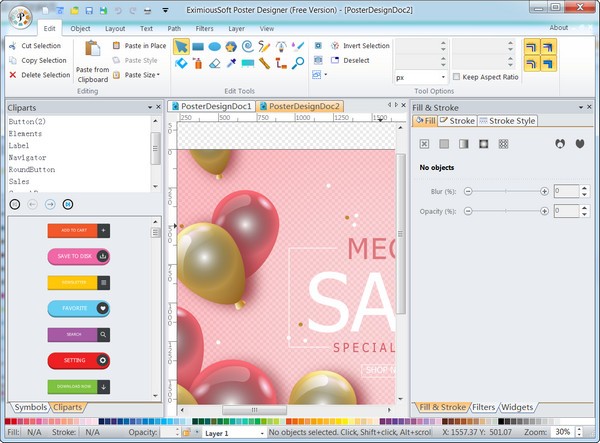Select the radial gradient fill icon
The height and width of the screenshot is (443, 600).
click(x=484, y=144)
